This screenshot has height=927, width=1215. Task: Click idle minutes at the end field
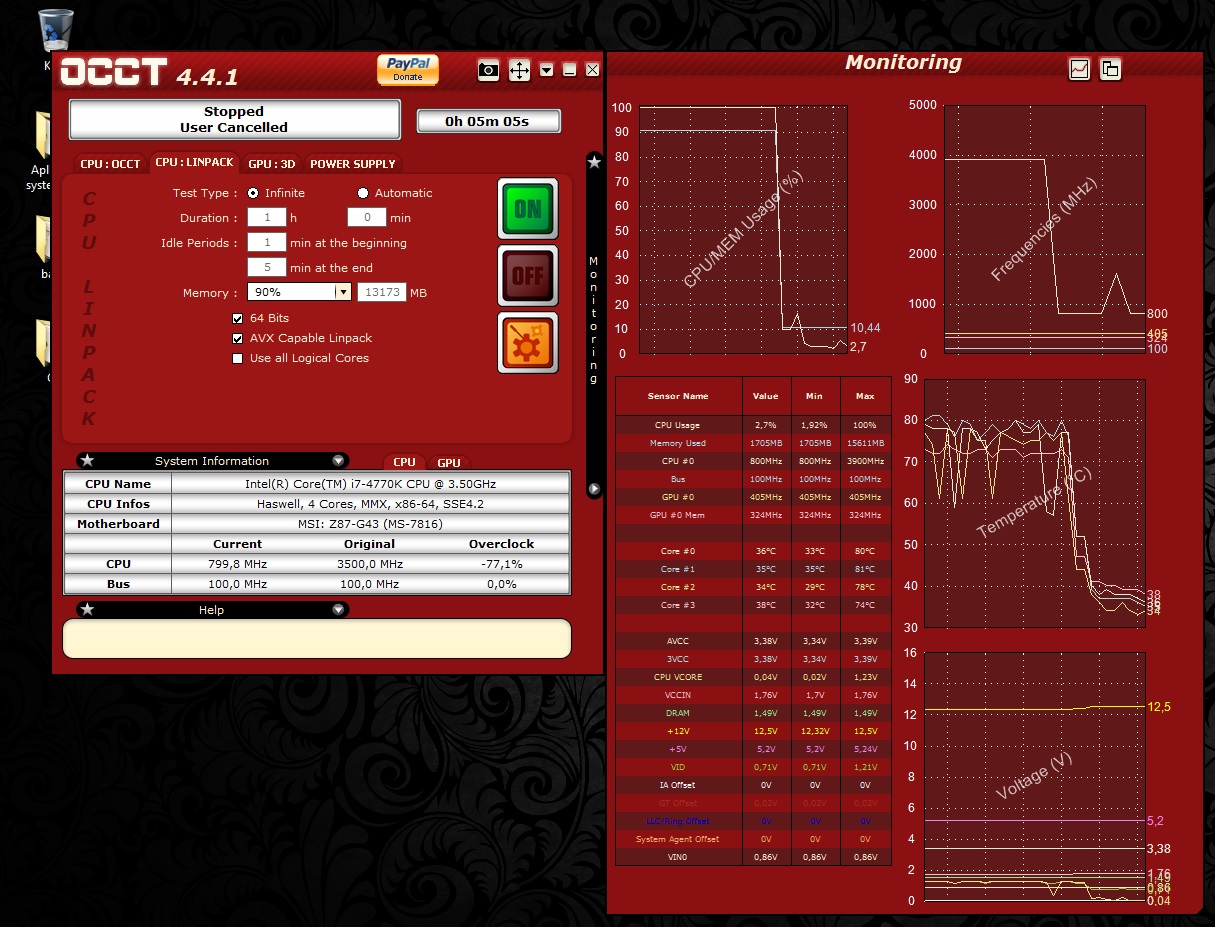(267, 267)
